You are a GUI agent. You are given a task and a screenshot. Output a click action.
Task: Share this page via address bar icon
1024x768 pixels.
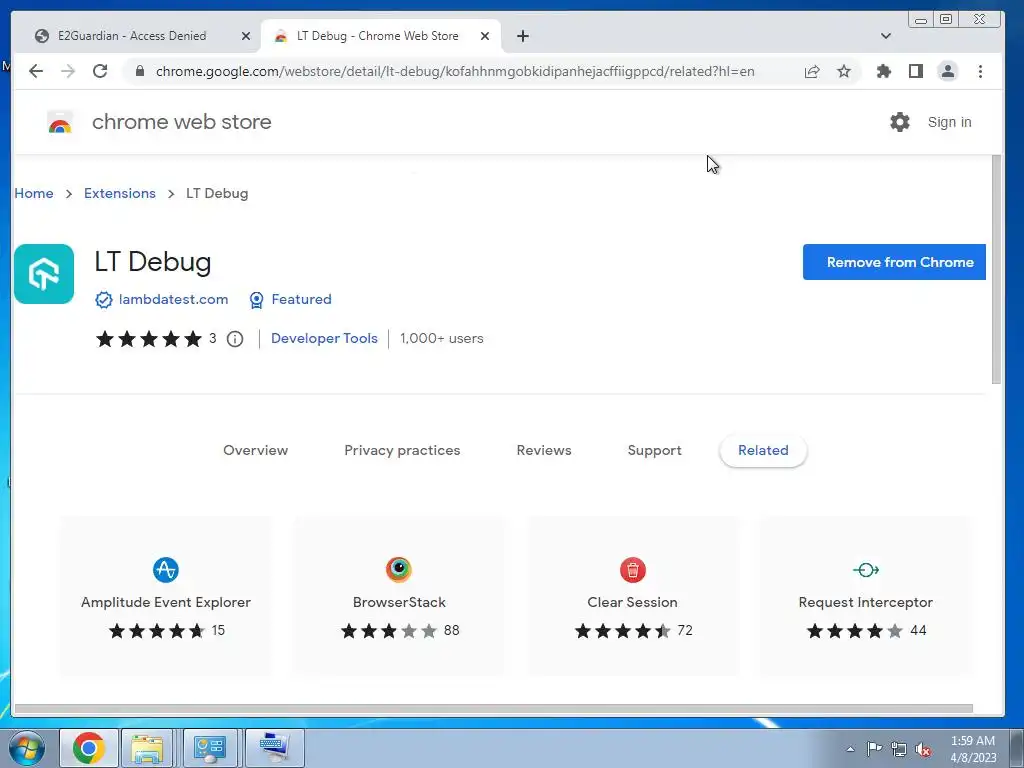click(812, 71)
